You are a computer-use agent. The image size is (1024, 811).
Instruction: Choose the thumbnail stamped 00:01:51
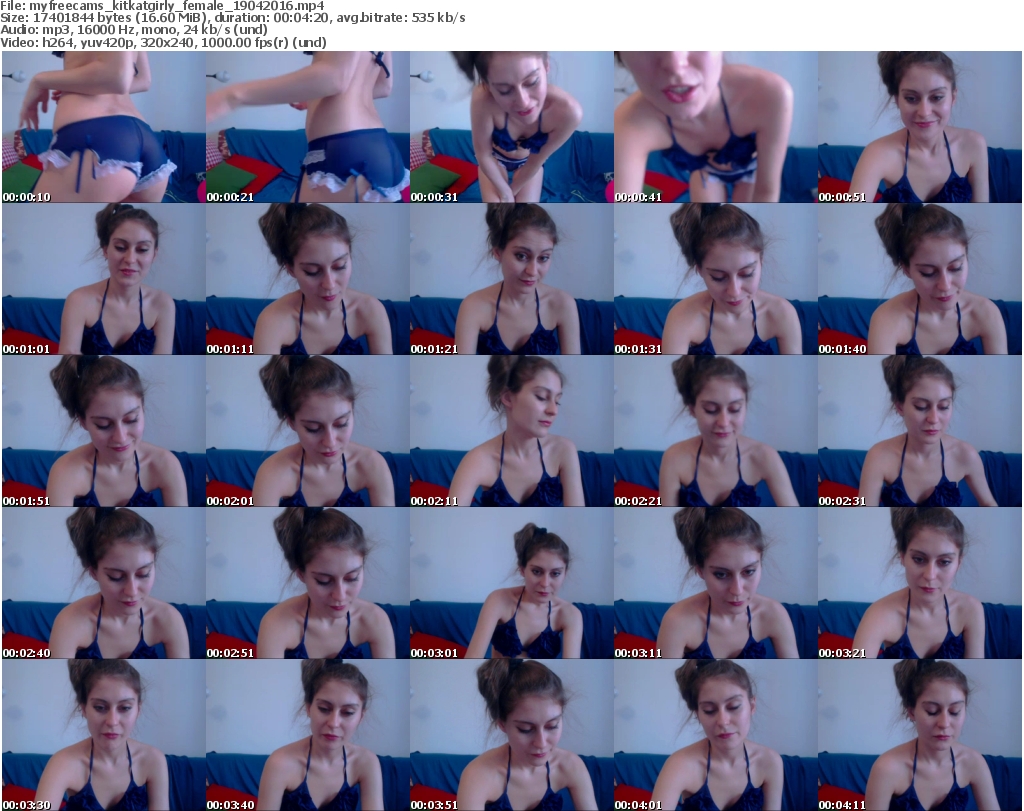click(104, 431)
